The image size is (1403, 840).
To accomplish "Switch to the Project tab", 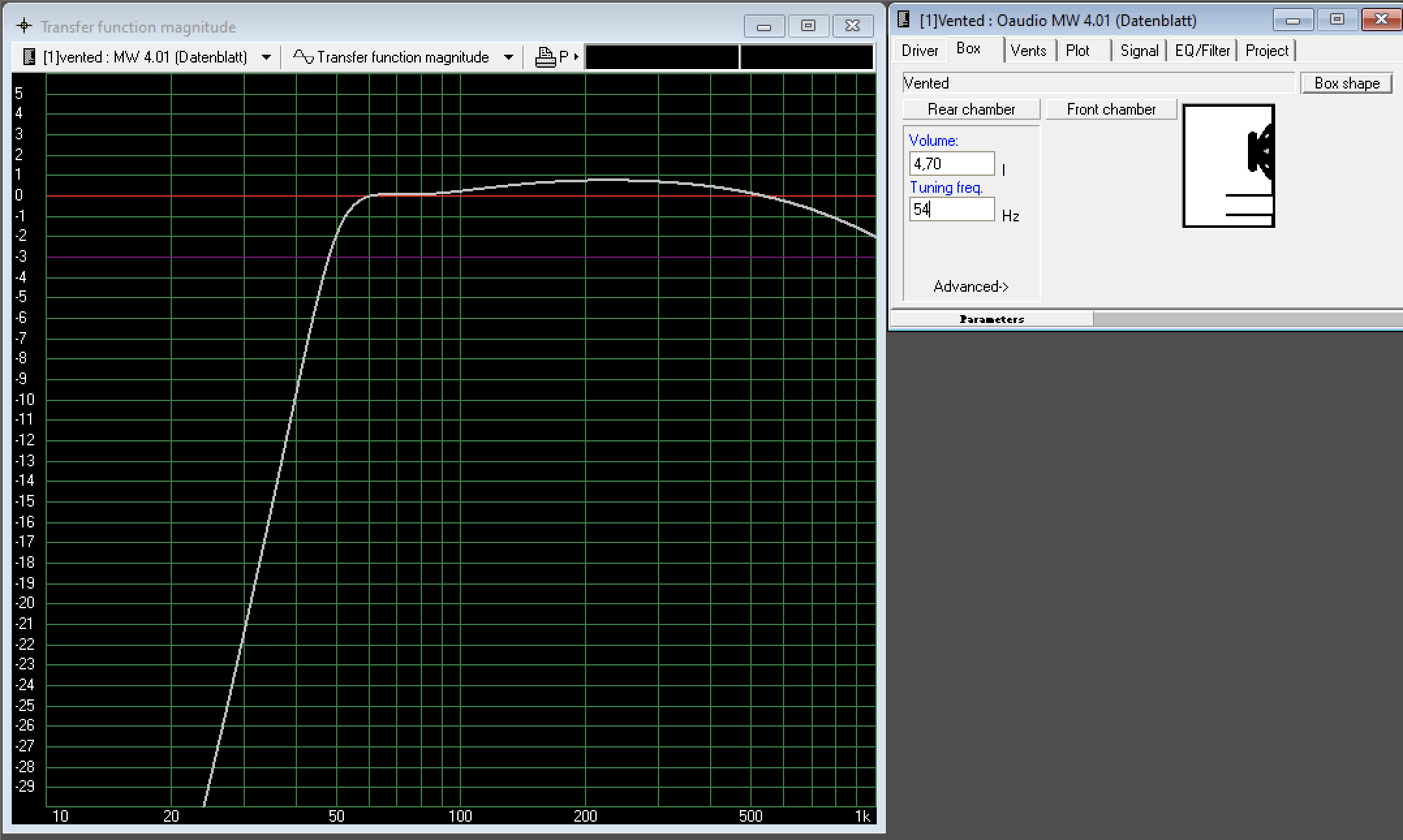I will tap(1266, 51).
